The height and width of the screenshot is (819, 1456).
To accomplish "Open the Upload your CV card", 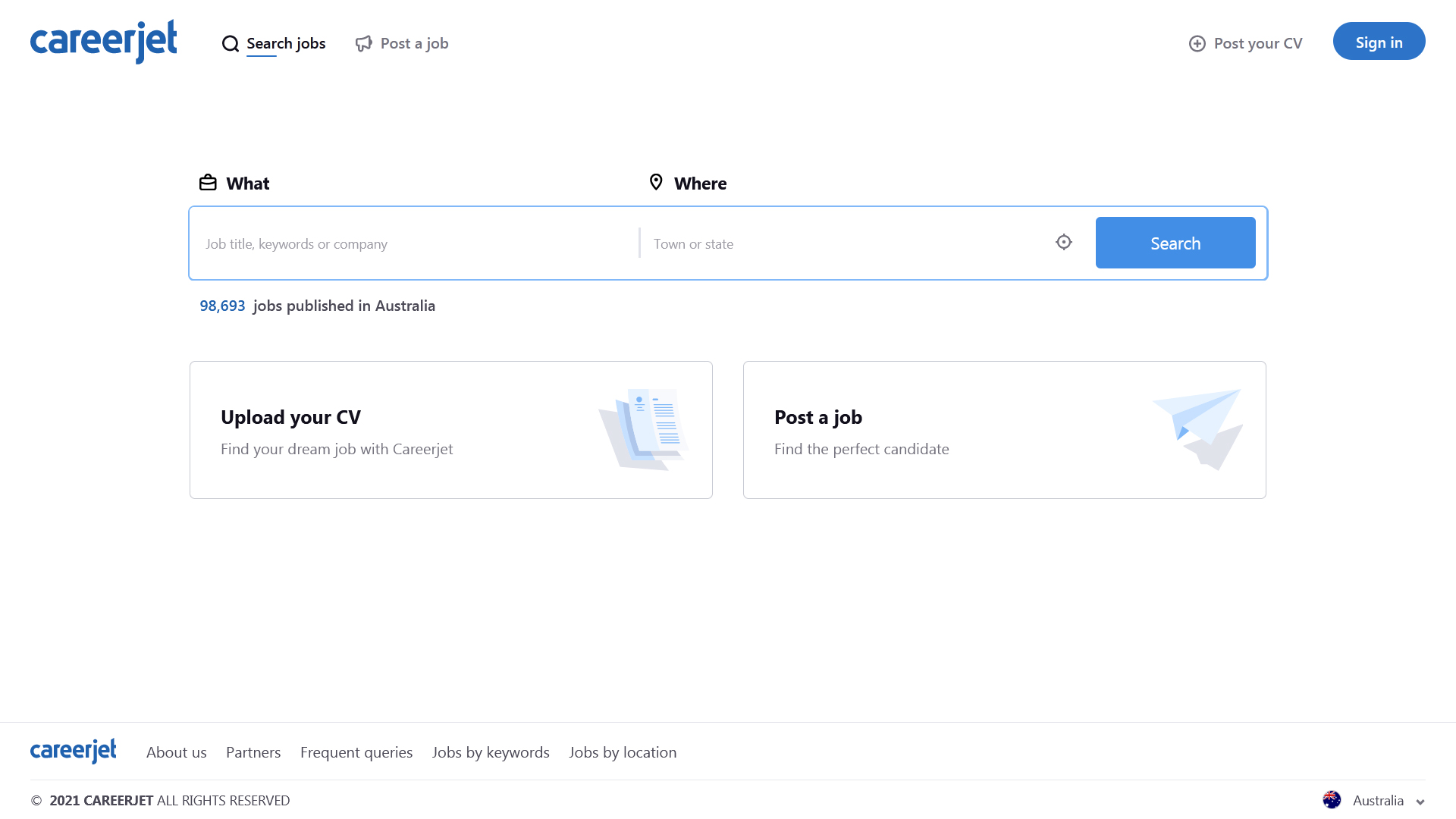I will [450, 429].
